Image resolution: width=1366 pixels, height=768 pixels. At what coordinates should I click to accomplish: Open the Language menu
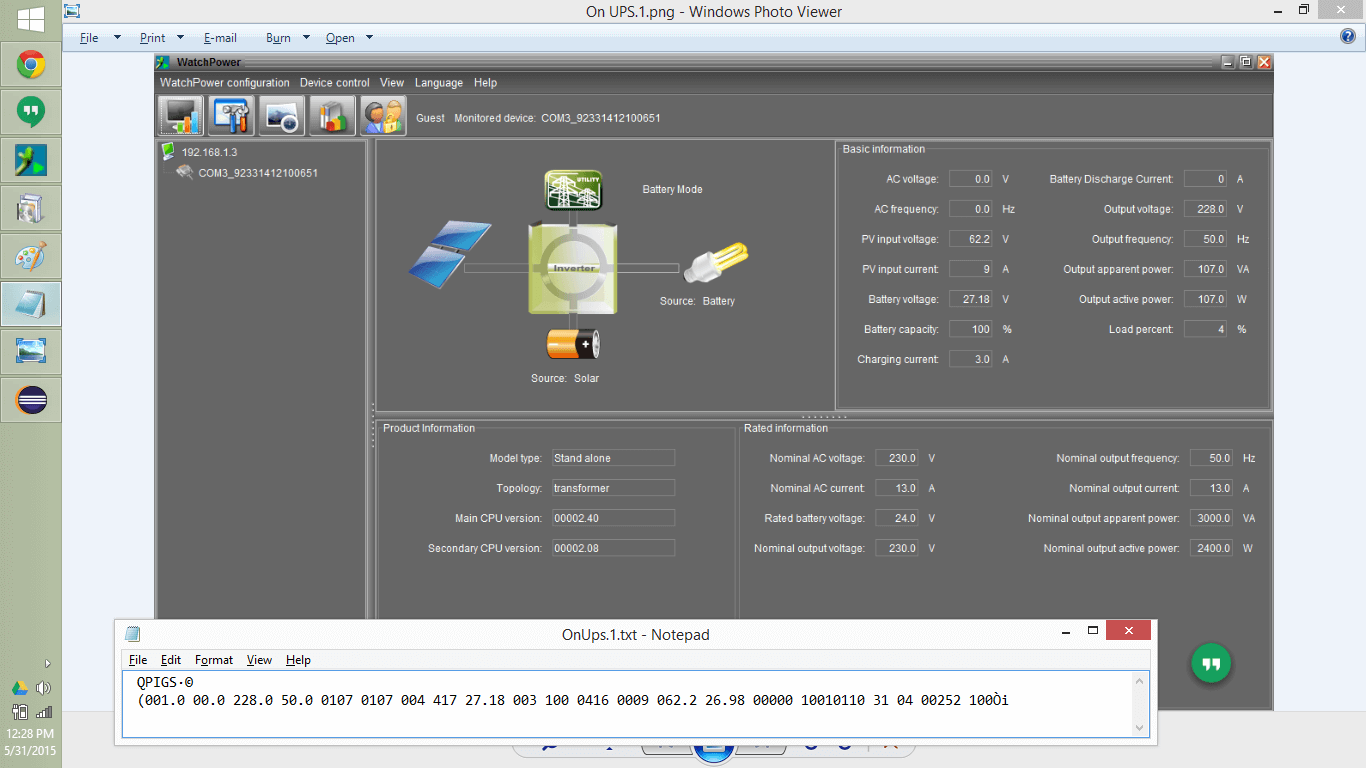[439, 83]
